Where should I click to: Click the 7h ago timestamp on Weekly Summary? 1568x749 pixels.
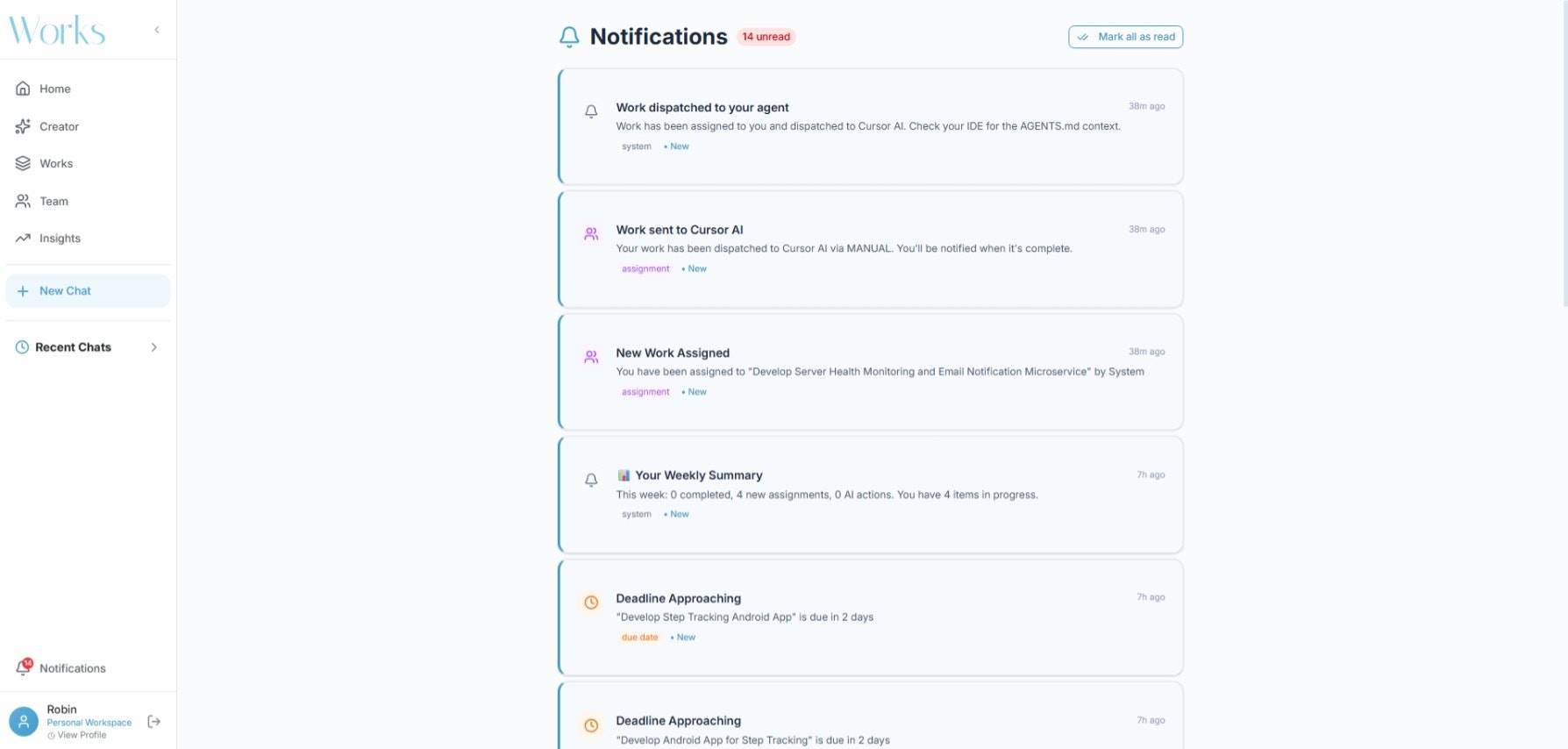click(x=1151, y=474)
